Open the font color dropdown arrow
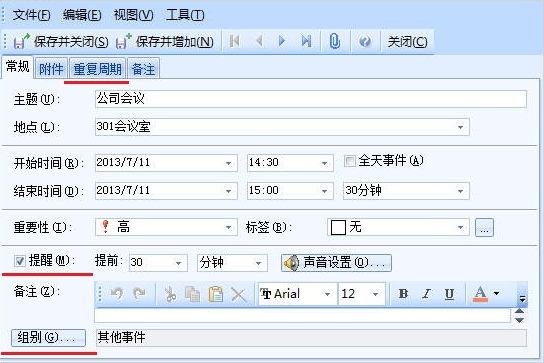This screenshot has height=363, width=544. tap(496, 294)
